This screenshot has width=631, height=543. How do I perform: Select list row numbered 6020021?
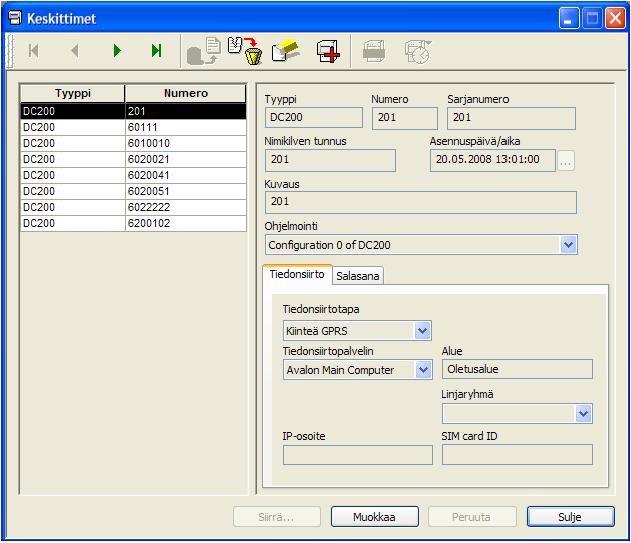[133, 159]
